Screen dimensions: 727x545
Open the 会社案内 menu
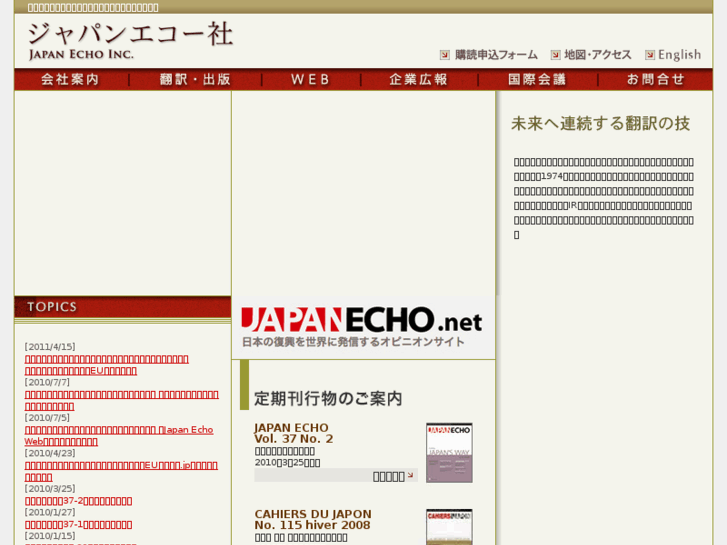click(71, 80)
